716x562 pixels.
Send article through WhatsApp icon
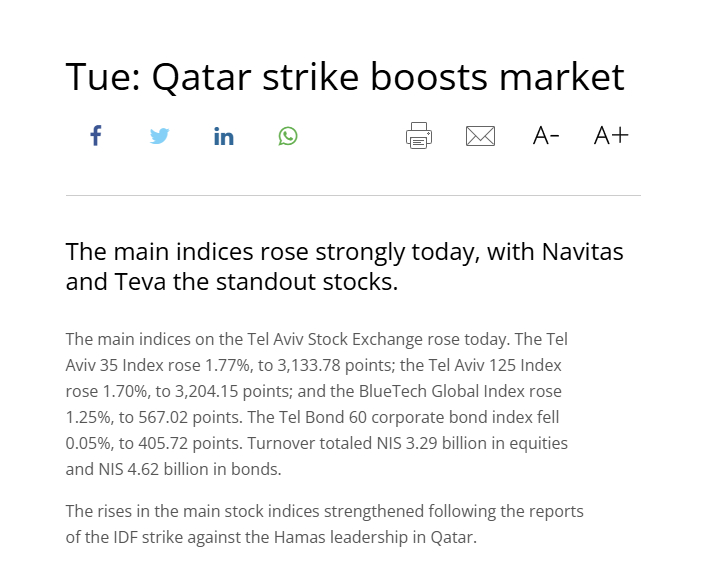click(288, 136)
